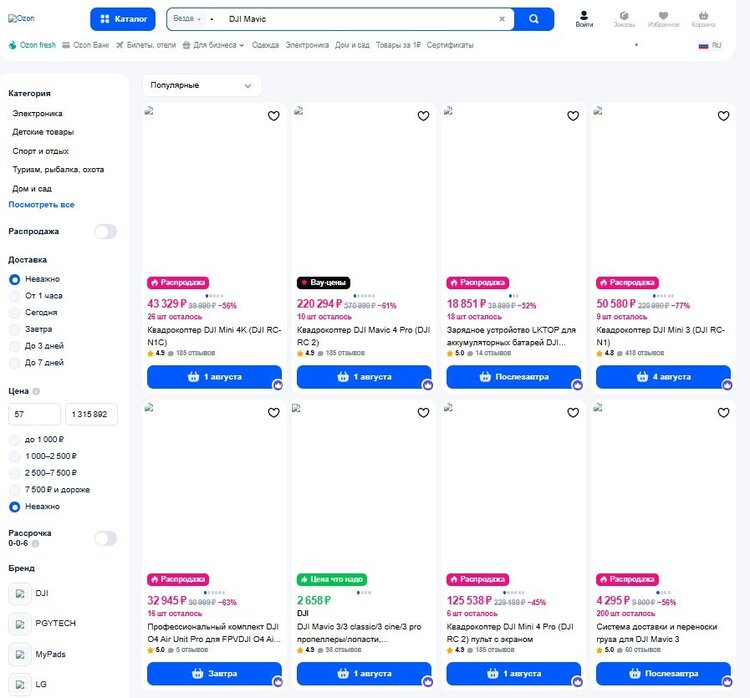Add DJI Mini 4K quadcopter to favorites
The height and width of the screenshot is (698, 750).
[x=274, y=116]
